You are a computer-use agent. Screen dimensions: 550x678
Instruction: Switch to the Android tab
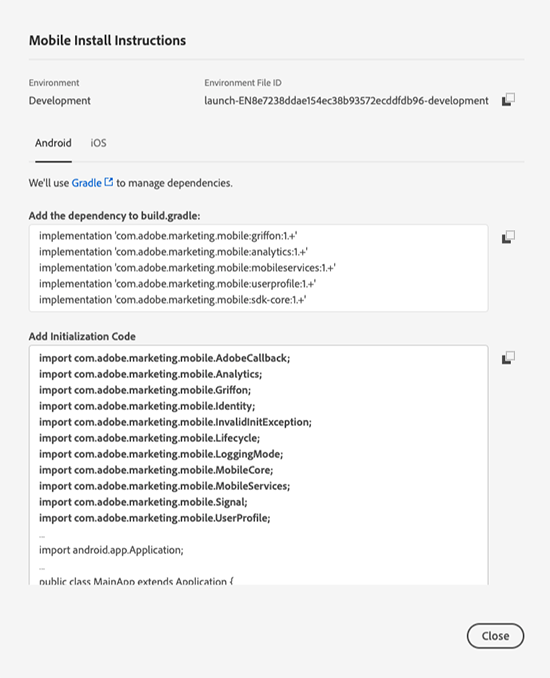click(53, 143)
